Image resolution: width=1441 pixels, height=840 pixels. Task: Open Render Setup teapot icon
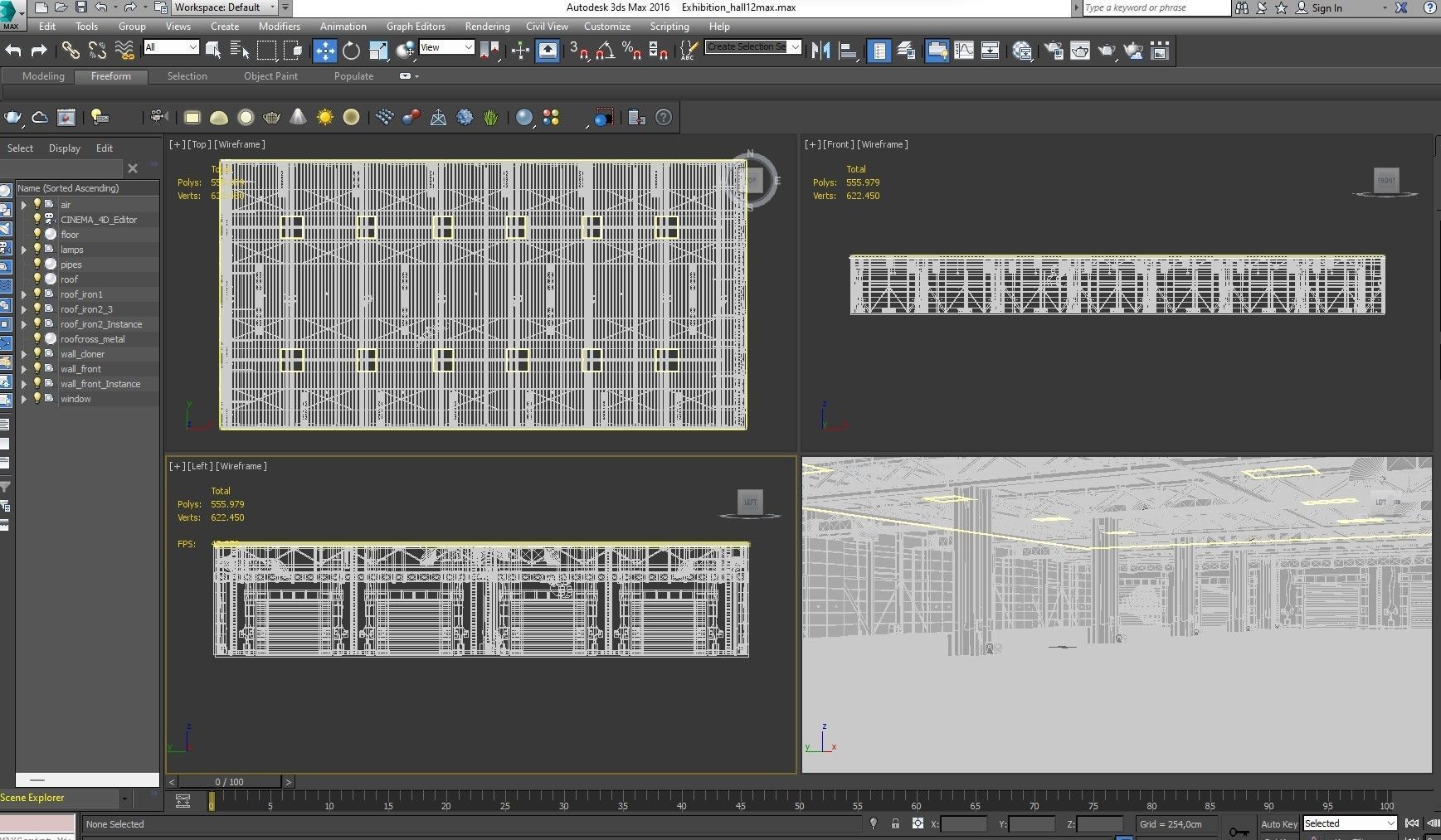point(1053,51)
